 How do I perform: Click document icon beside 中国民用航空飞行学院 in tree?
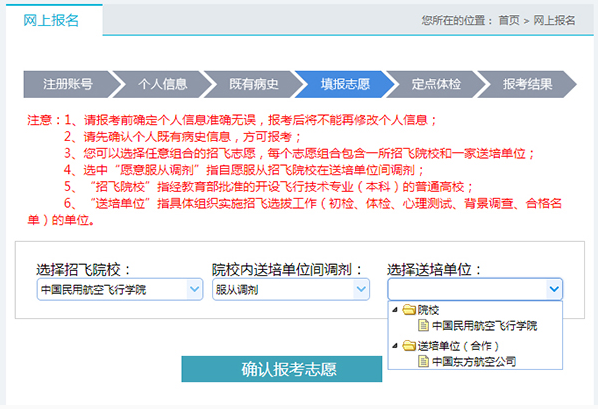(x=423, y=325)
